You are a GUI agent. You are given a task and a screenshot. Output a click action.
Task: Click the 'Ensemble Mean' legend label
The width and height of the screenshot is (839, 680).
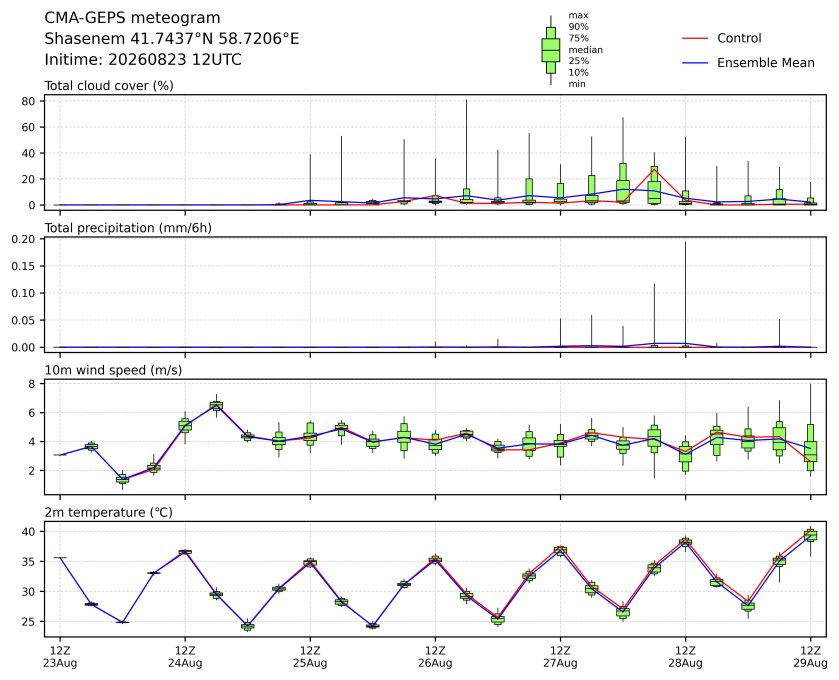click(766, 63)
